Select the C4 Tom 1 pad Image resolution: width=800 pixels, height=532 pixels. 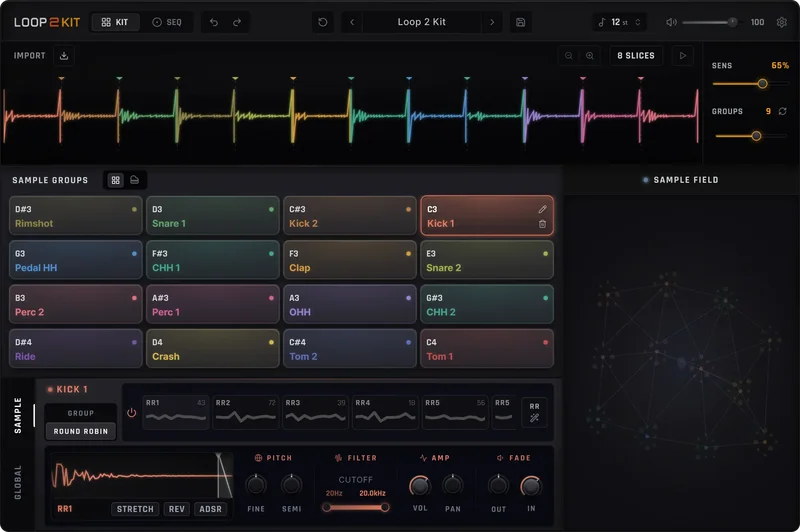point(487,349)
